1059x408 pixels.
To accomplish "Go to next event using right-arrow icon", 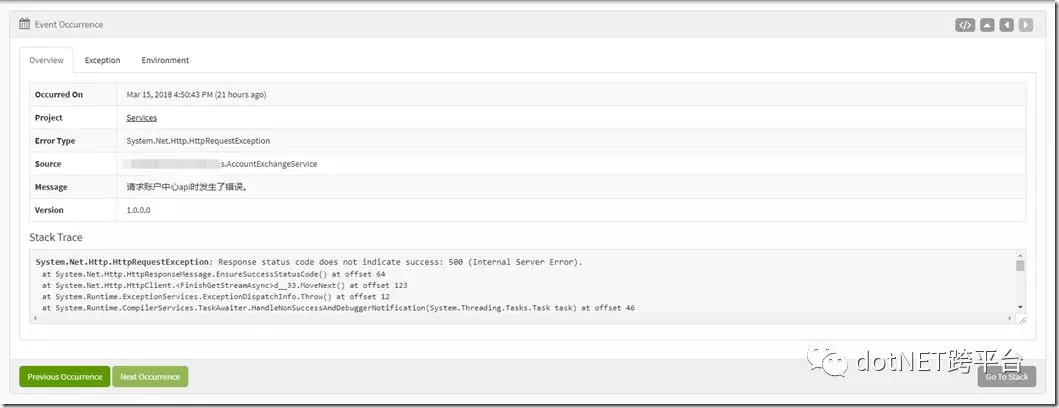I will click(x=1026, y=25).
